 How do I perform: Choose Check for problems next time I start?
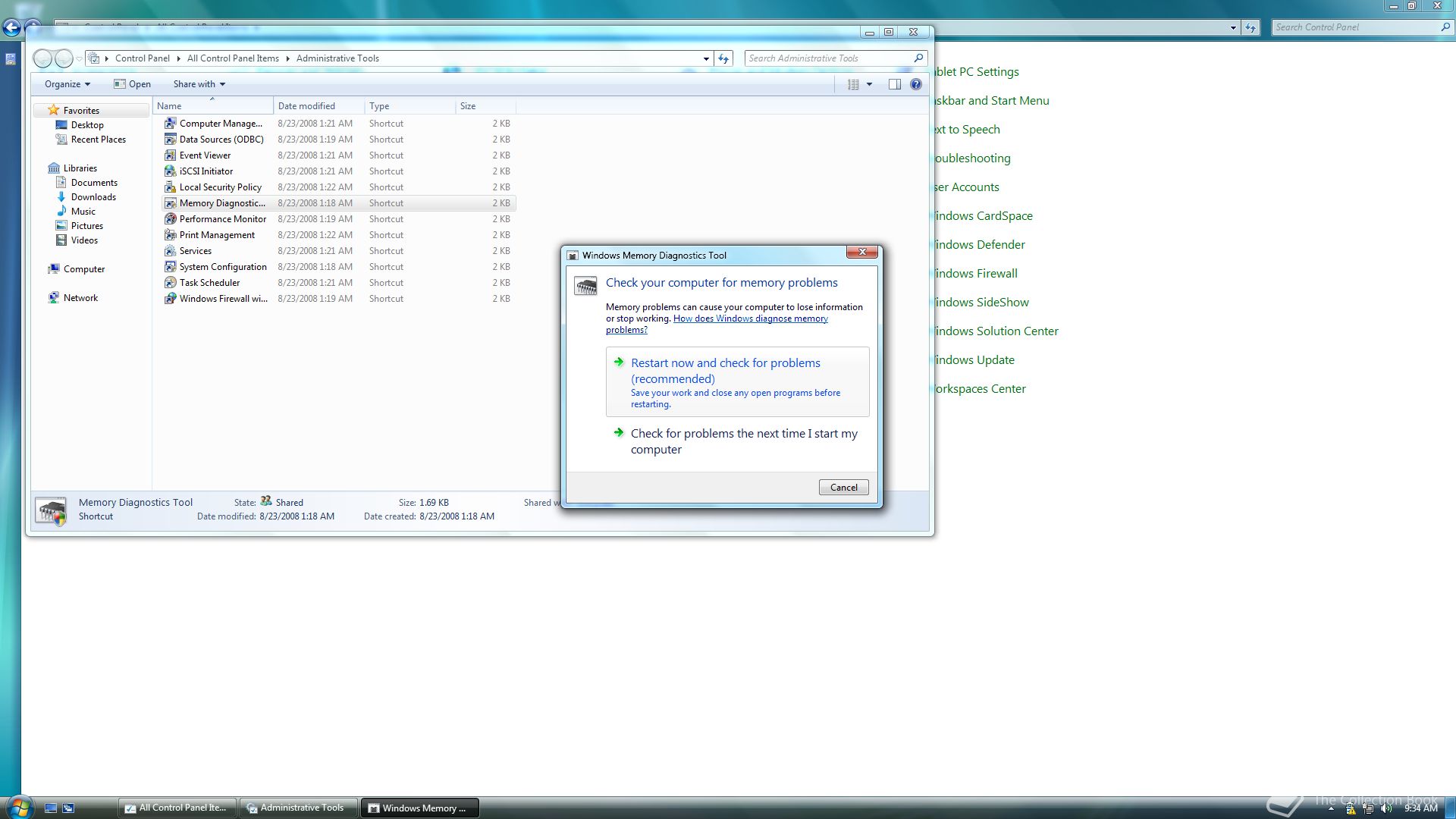tap(737, 441)
